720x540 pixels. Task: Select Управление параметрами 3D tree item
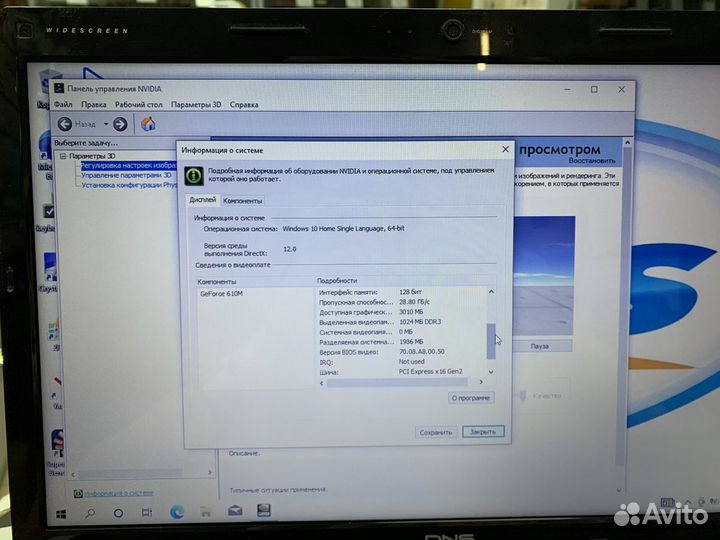(x=126, y=175)
